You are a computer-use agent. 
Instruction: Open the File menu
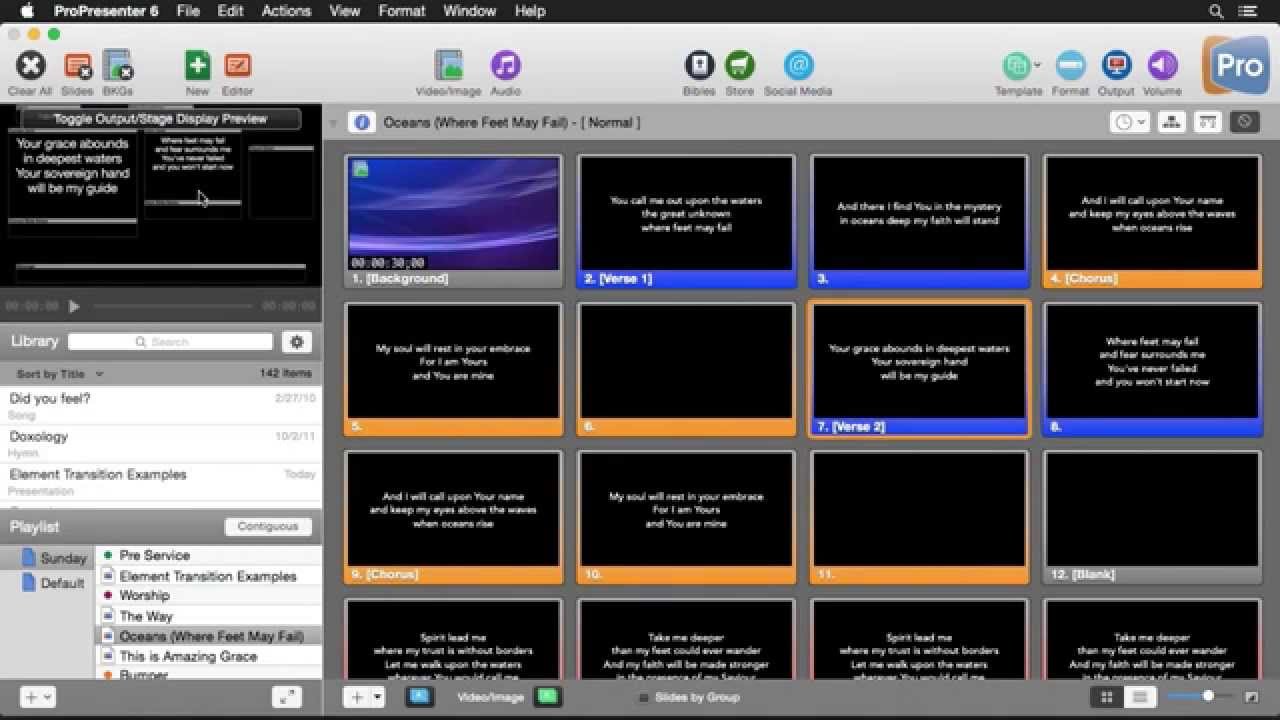pos(187,11)
